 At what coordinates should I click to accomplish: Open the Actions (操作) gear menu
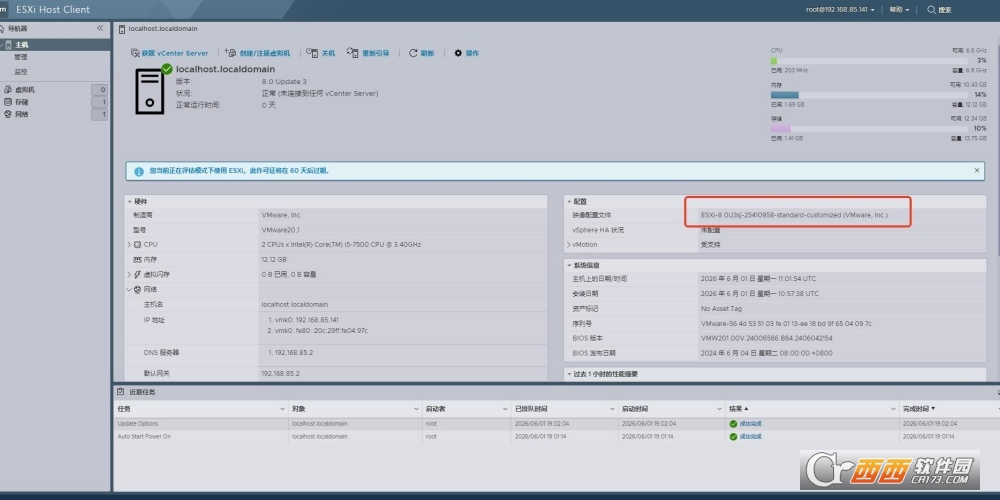tap(466, 53)
